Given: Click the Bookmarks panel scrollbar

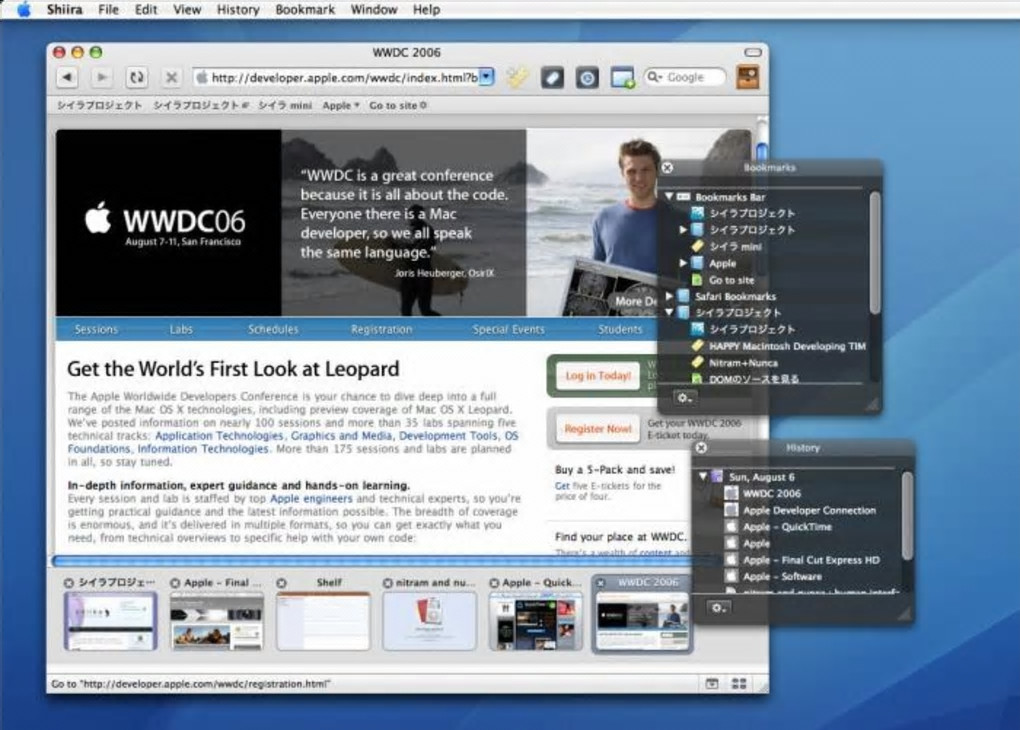Looking at the screenshot, I should pyautogui.click(x=875, y=252).
